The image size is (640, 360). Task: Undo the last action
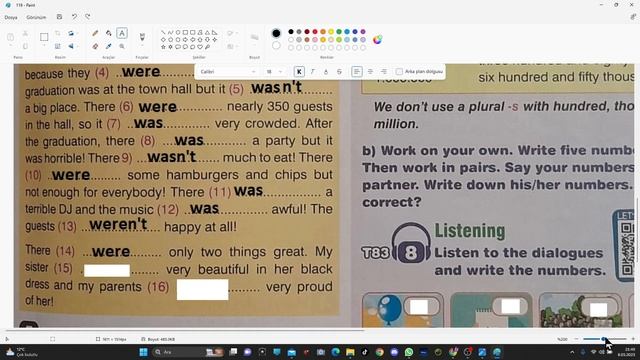(x=74, y=17)
